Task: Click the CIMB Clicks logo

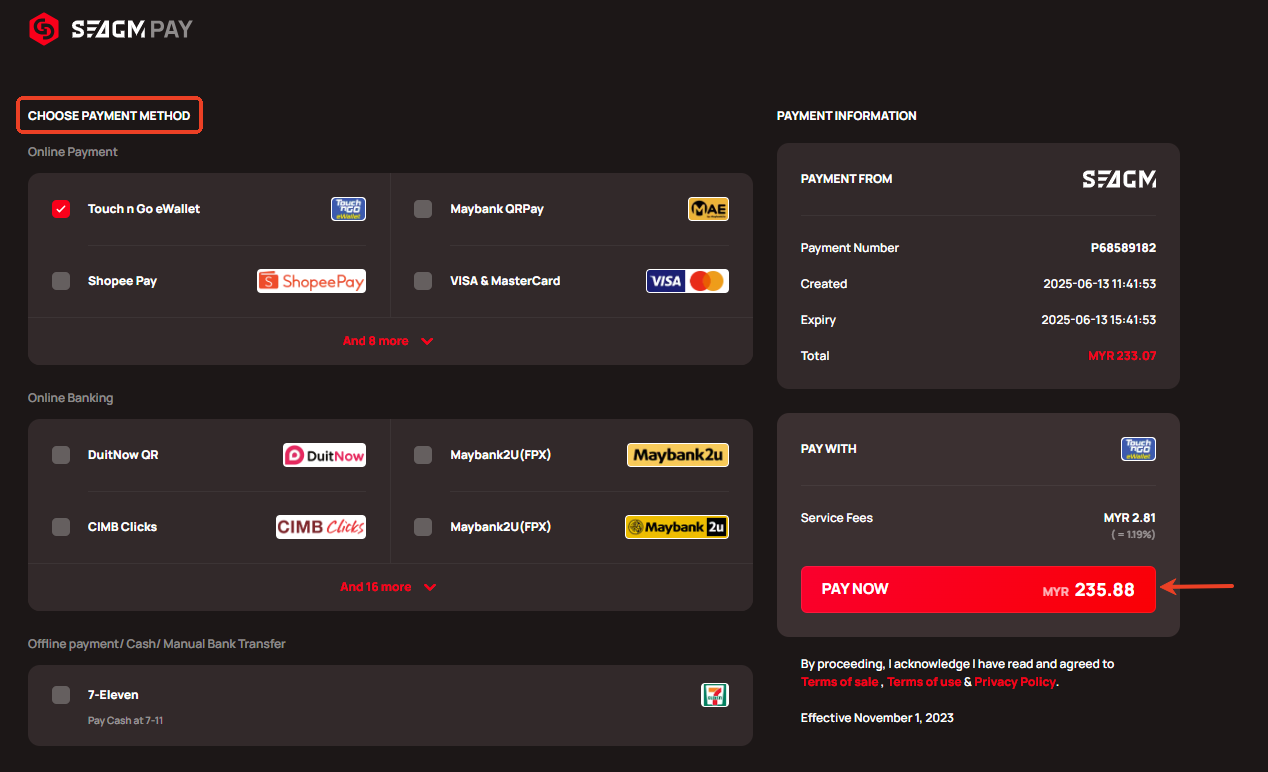Action: [x=321, y=527]
